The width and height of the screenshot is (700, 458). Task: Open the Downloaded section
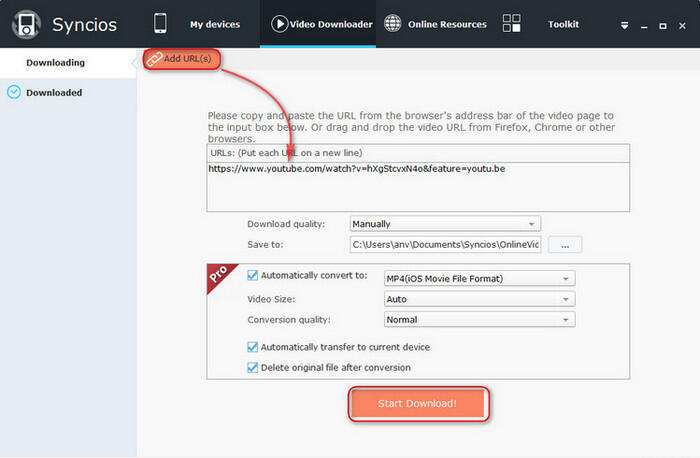tap(54, 92)
